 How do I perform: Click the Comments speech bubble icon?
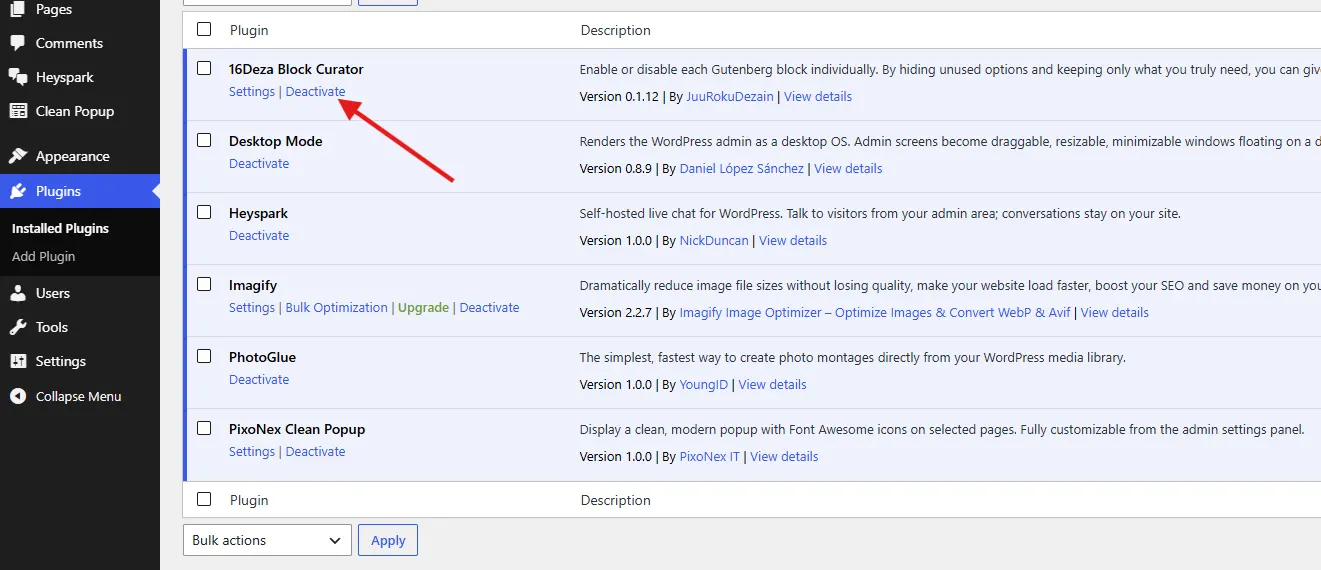[17, 43]
